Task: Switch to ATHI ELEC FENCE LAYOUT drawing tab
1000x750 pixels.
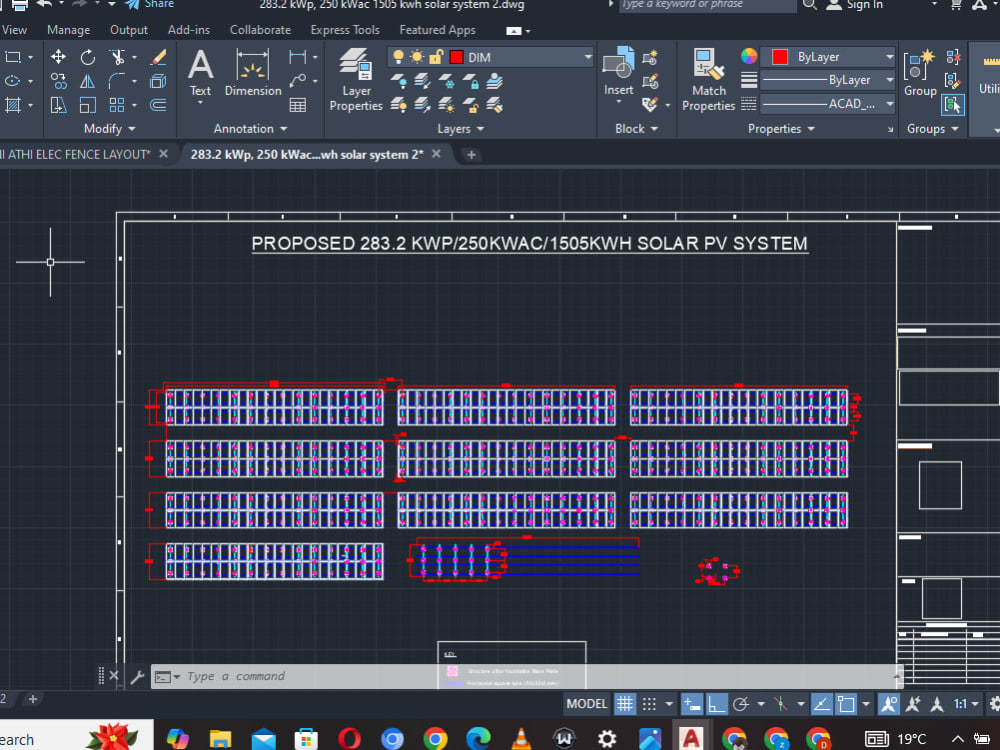Action: [75, 154]
